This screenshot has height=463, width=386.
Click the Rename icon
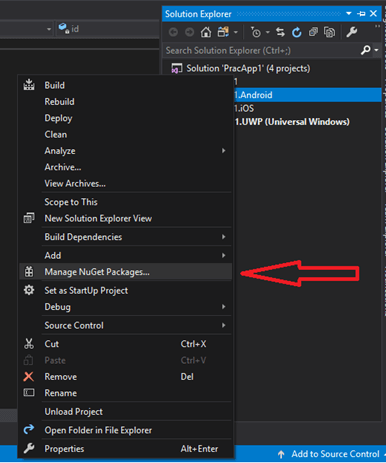pos(29,393)
